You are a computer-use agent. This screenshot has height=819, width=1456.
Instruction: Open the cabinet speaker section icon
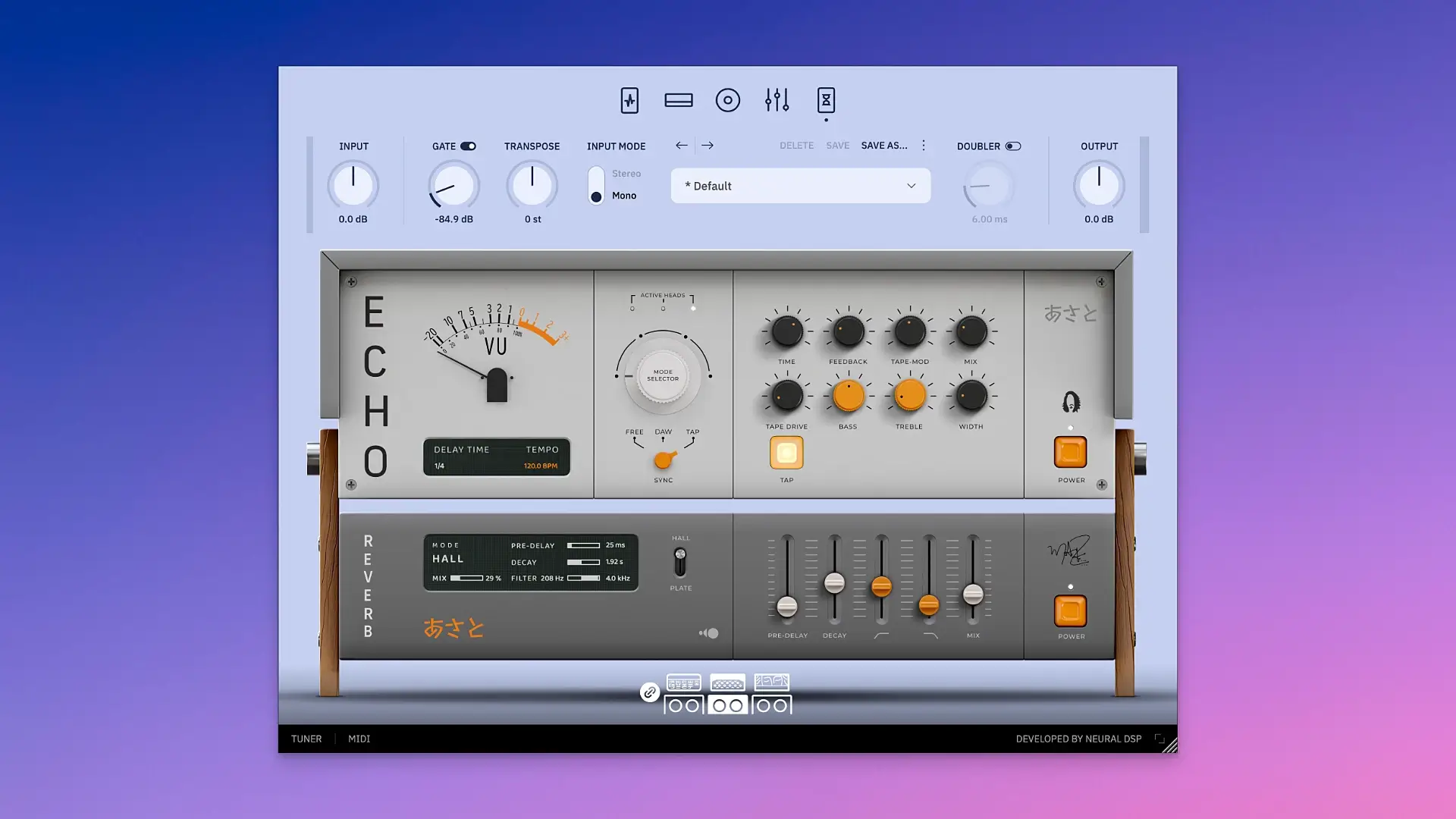point(728,100)
